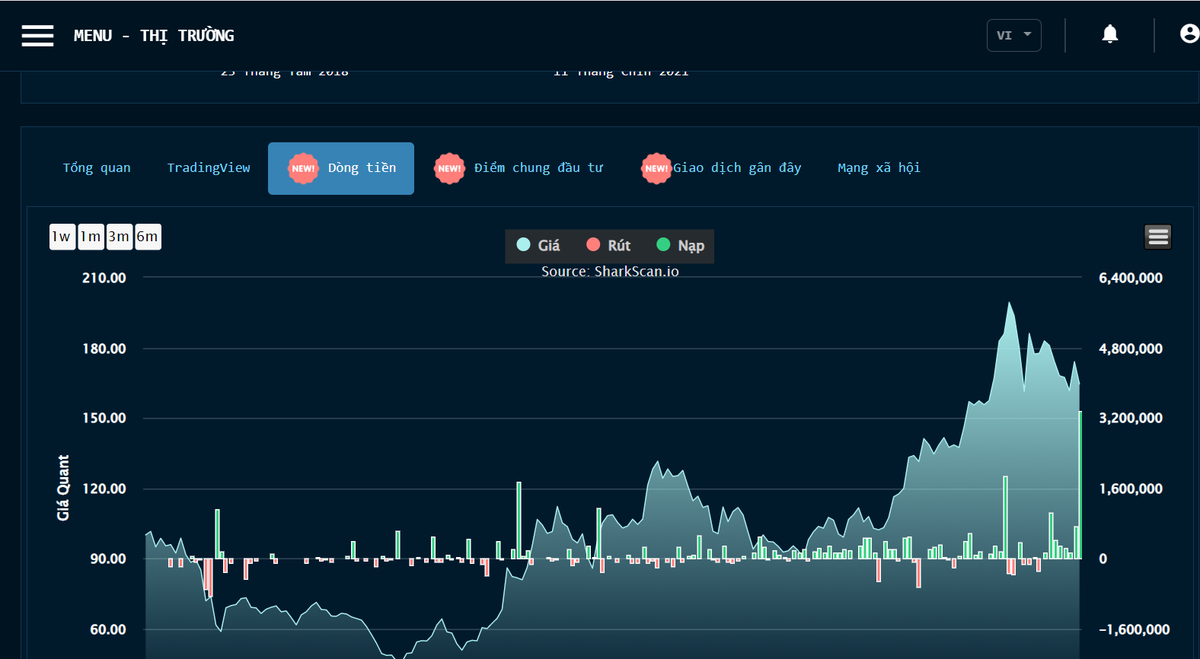Click the Rút legend red color dot
This screenshot has width=1200, height=659.
pyautogui.click(x=593, y=245)
